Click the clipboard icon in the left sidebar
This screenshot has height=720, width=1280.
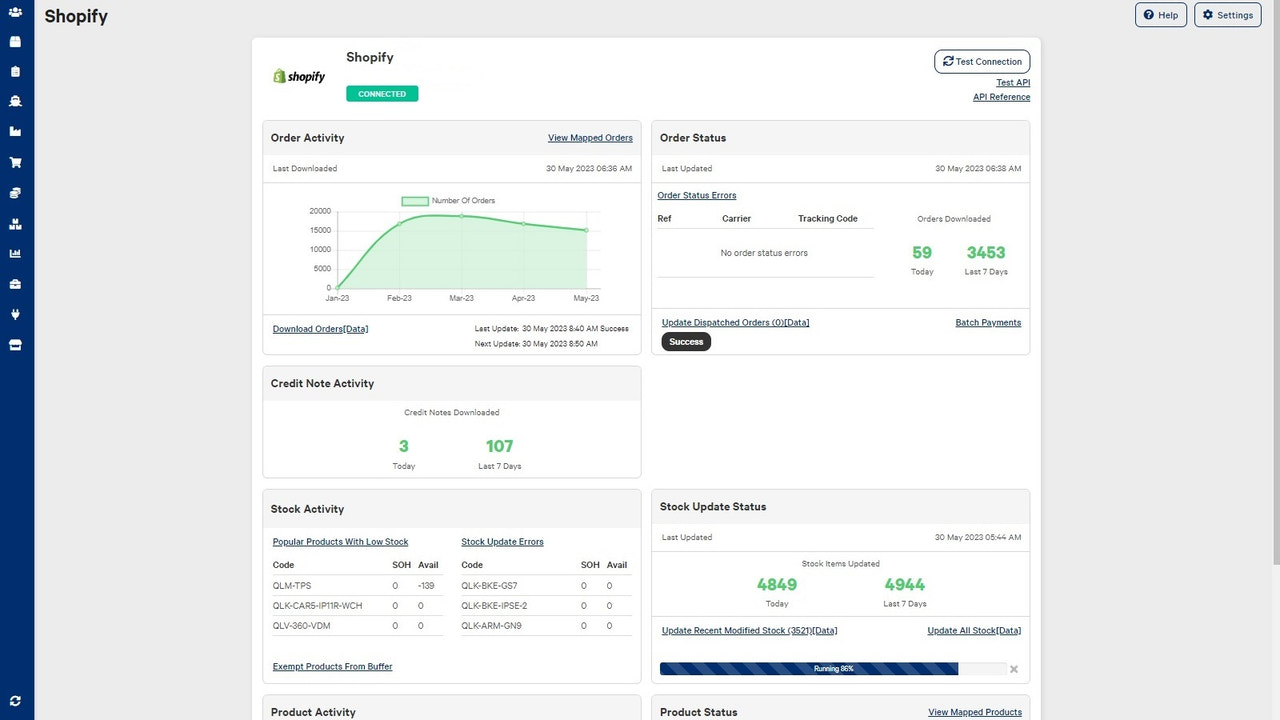[17, 71]
